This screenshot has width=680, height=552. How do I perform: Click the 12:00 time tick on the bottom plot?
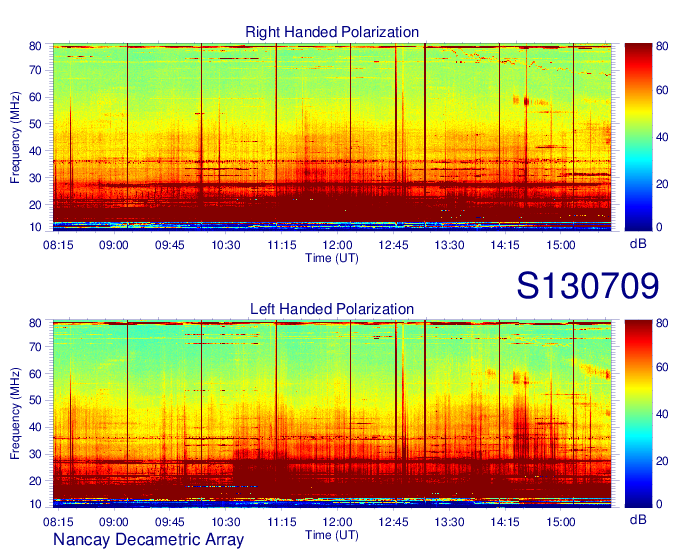click(x=337, y=522)
